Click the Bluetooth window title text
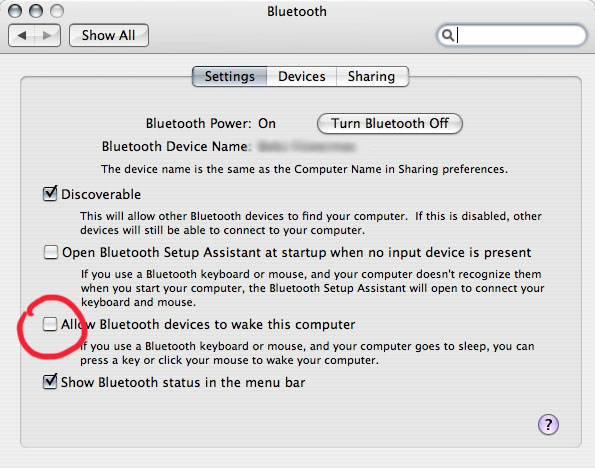The image size is (595, 468). click(297, 11)
